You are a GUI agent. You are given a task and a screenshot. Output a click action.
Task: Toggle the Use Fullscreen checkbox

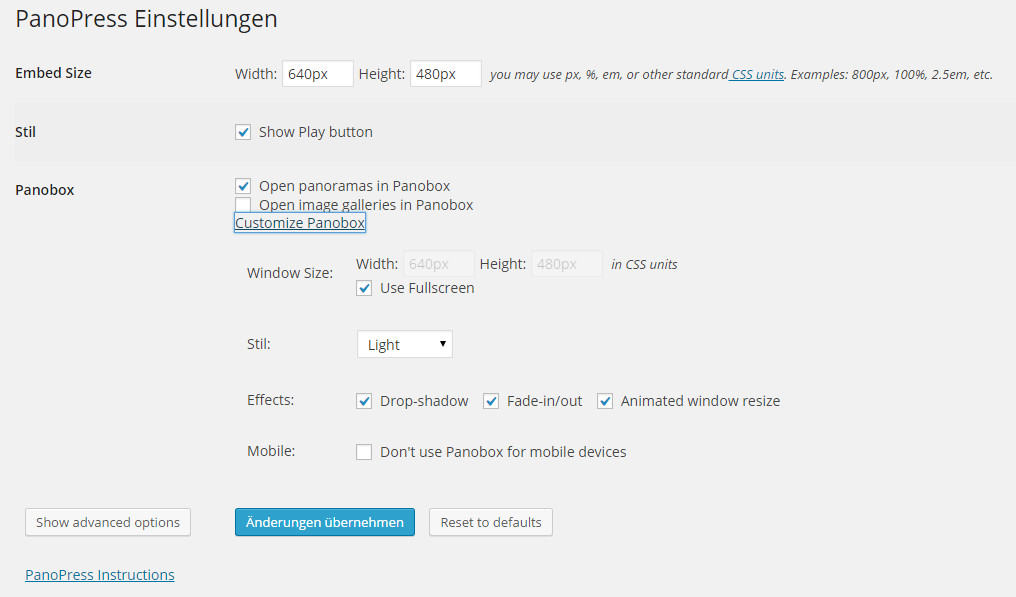[364, 288]
